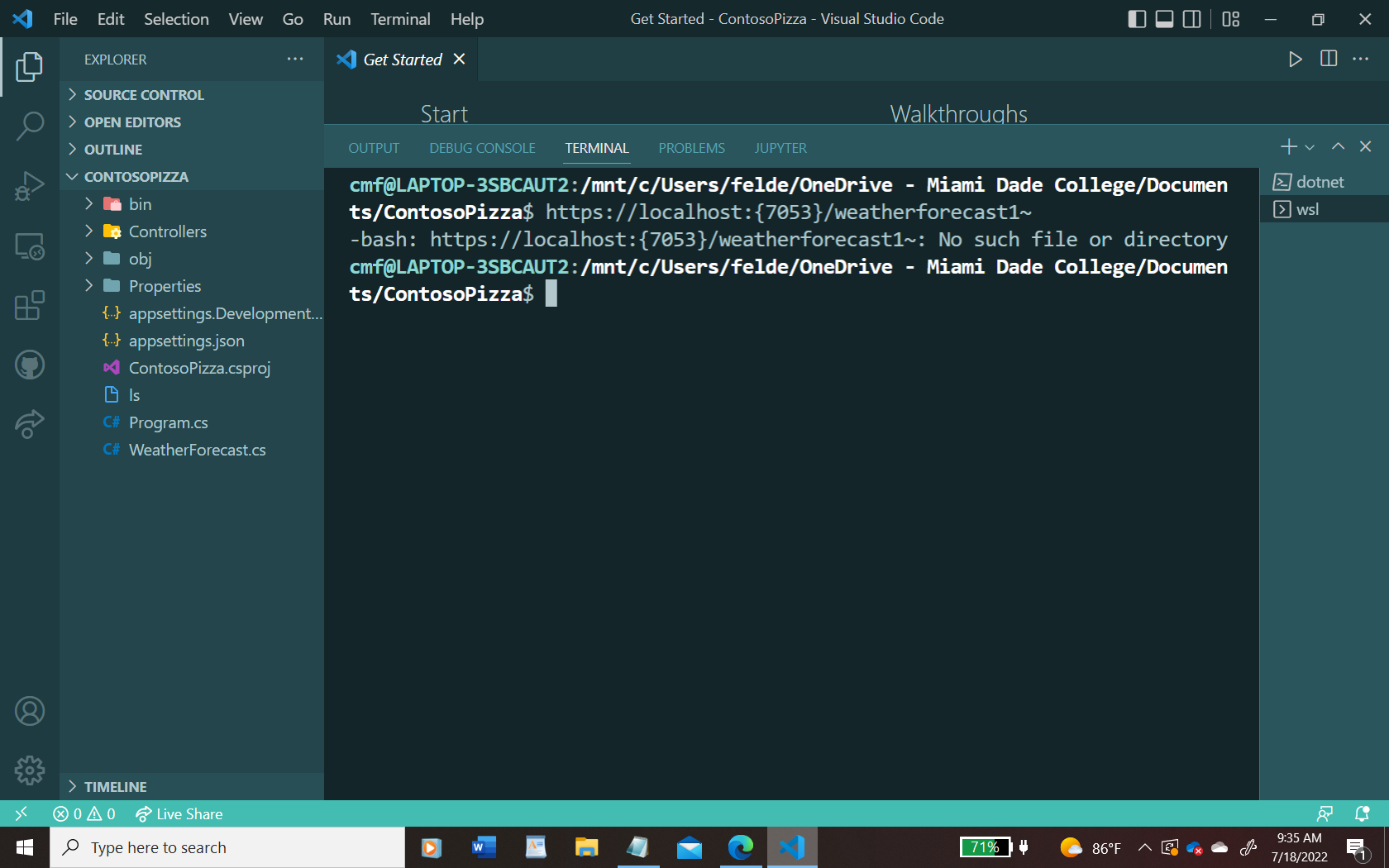Create a new terminal with plus icon
The height and width of the screenshot is (868, 1389).
click(1288, 147)
